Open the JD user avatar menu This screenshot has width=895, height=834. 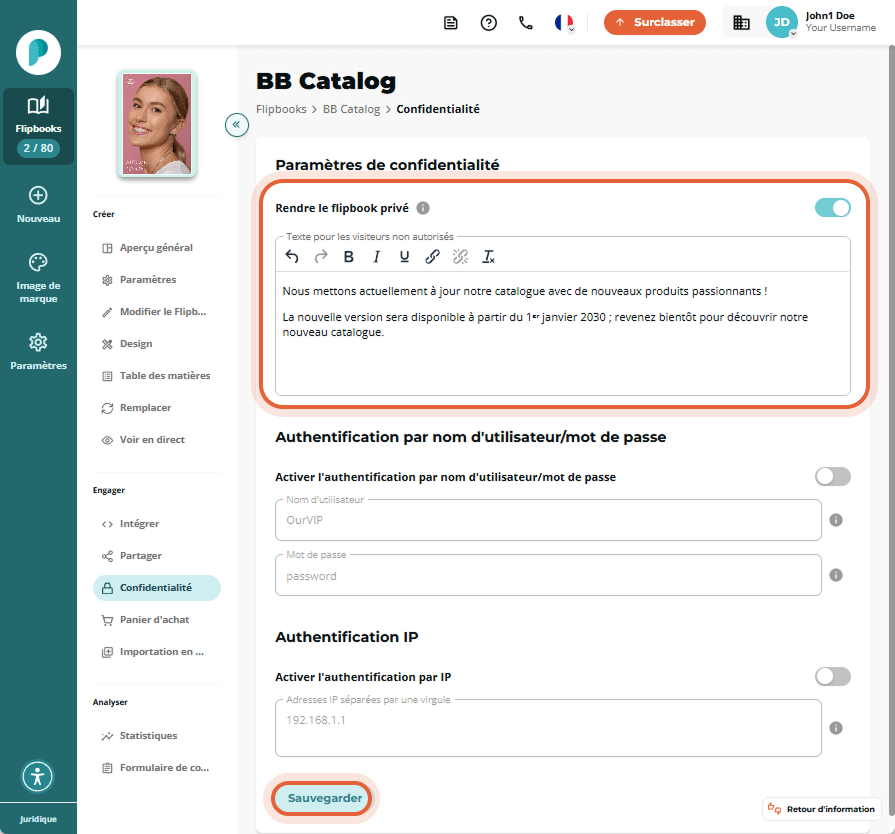[781, 22]
